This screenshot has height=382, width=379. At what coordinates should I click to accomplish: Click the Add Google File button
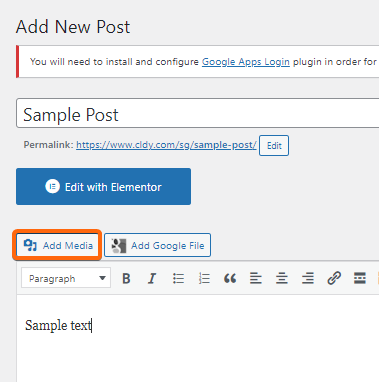(x=157, y=245)
